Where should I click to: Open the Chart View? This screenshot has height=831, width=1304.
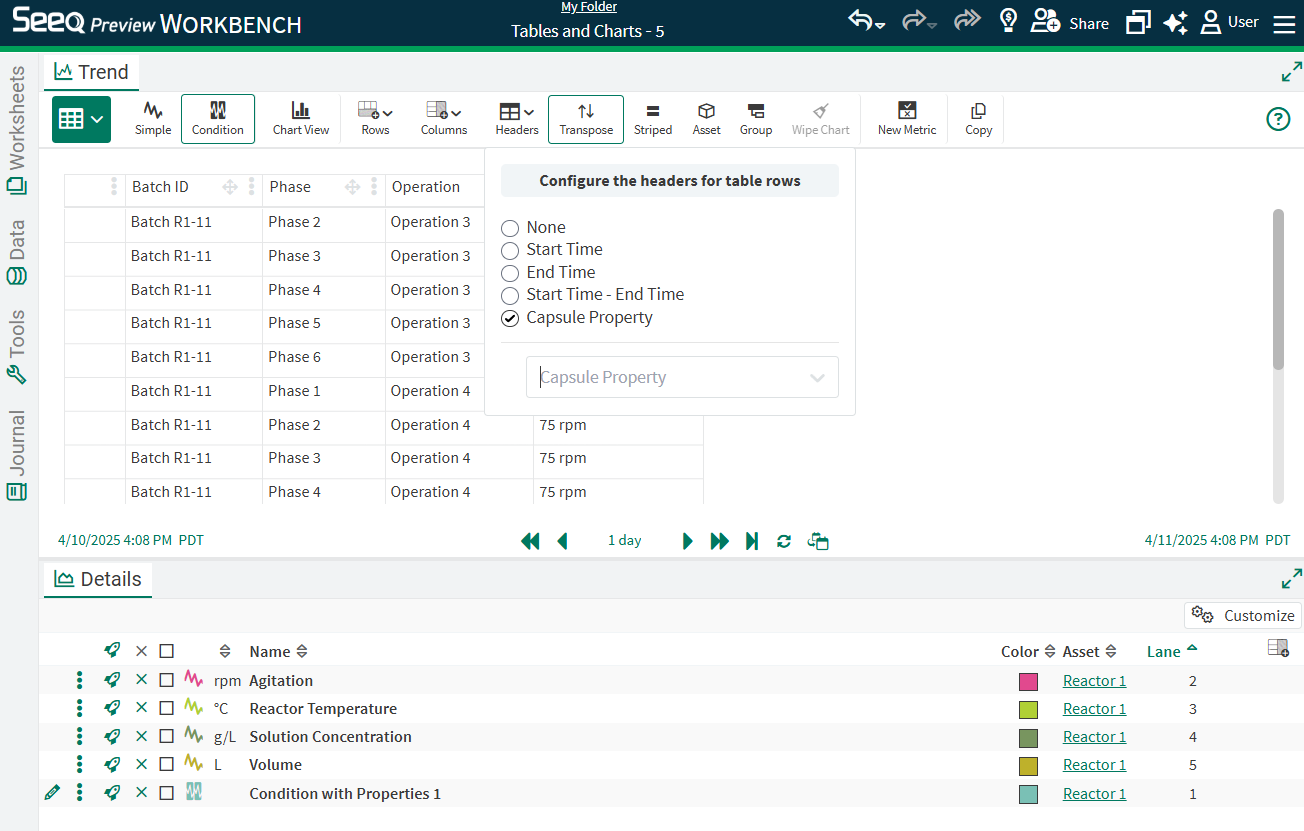pyautogui.click(x=301, y=118)
